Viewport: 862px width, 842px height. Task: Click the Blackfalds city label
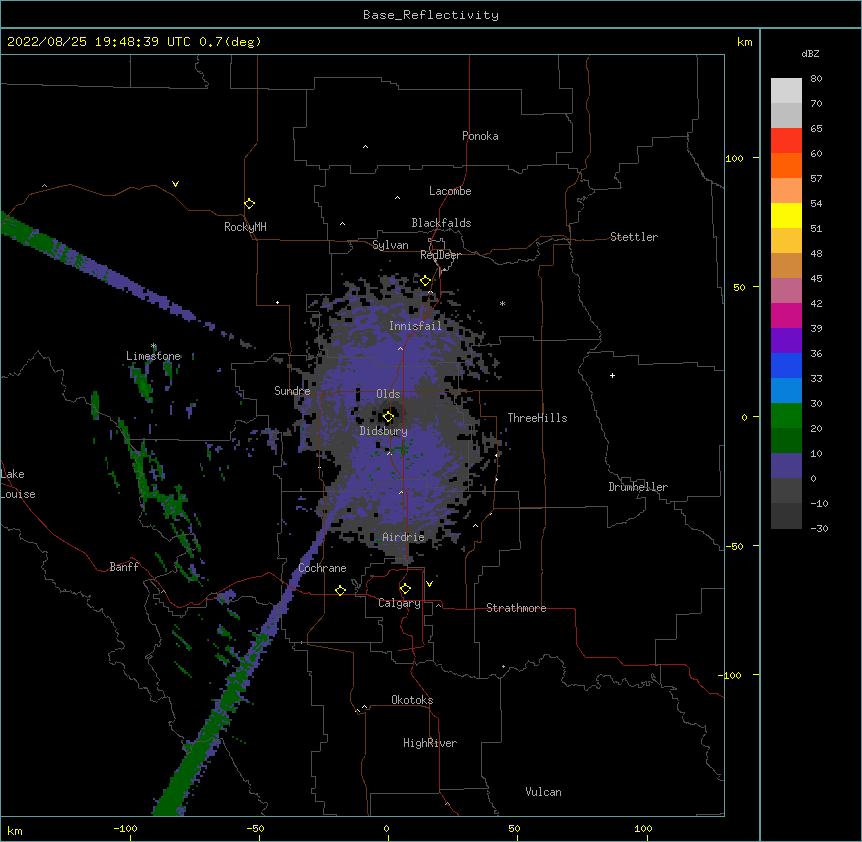click(x=441, y=223)
